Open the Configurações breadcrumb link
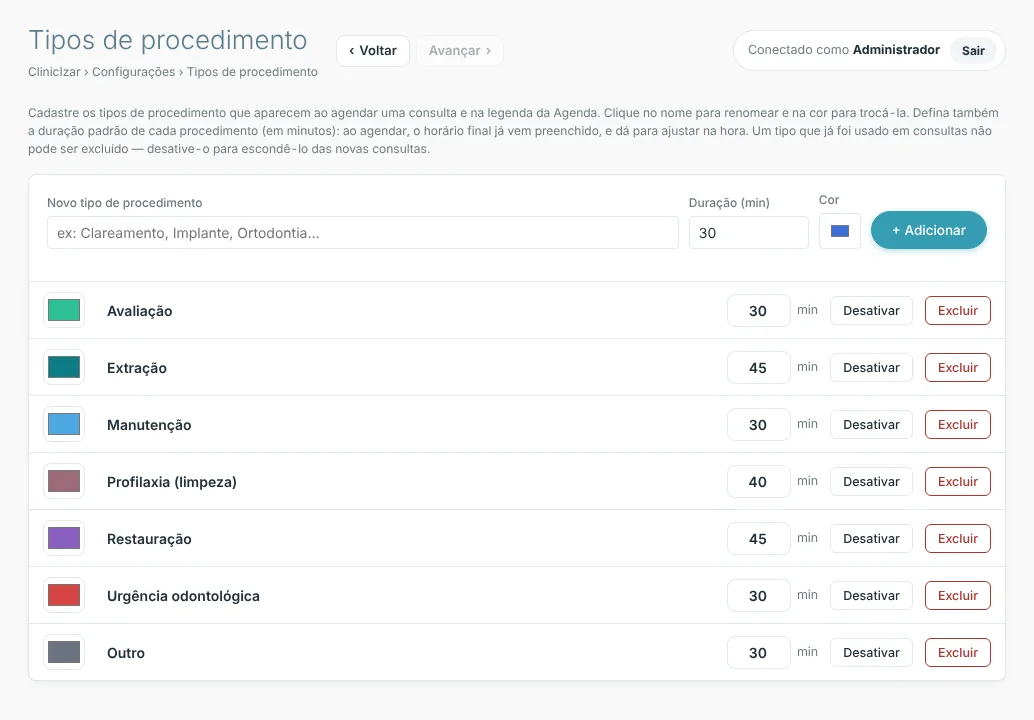Screen dimensions: 1034x720 point(134,72)
